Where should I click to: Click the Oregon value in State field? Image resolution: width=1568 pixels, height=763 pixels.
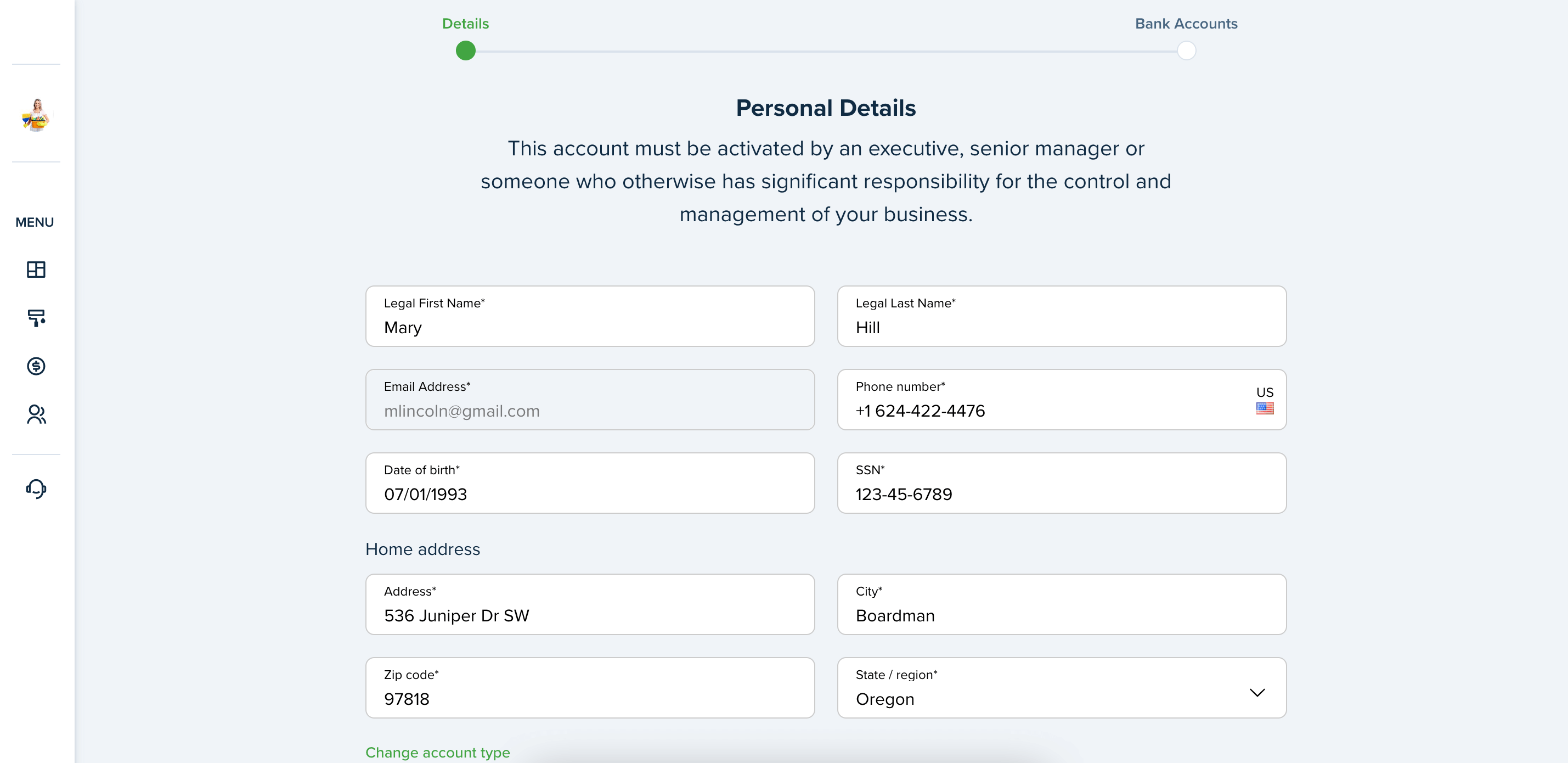pyautogui.click(x=885, y=700)
